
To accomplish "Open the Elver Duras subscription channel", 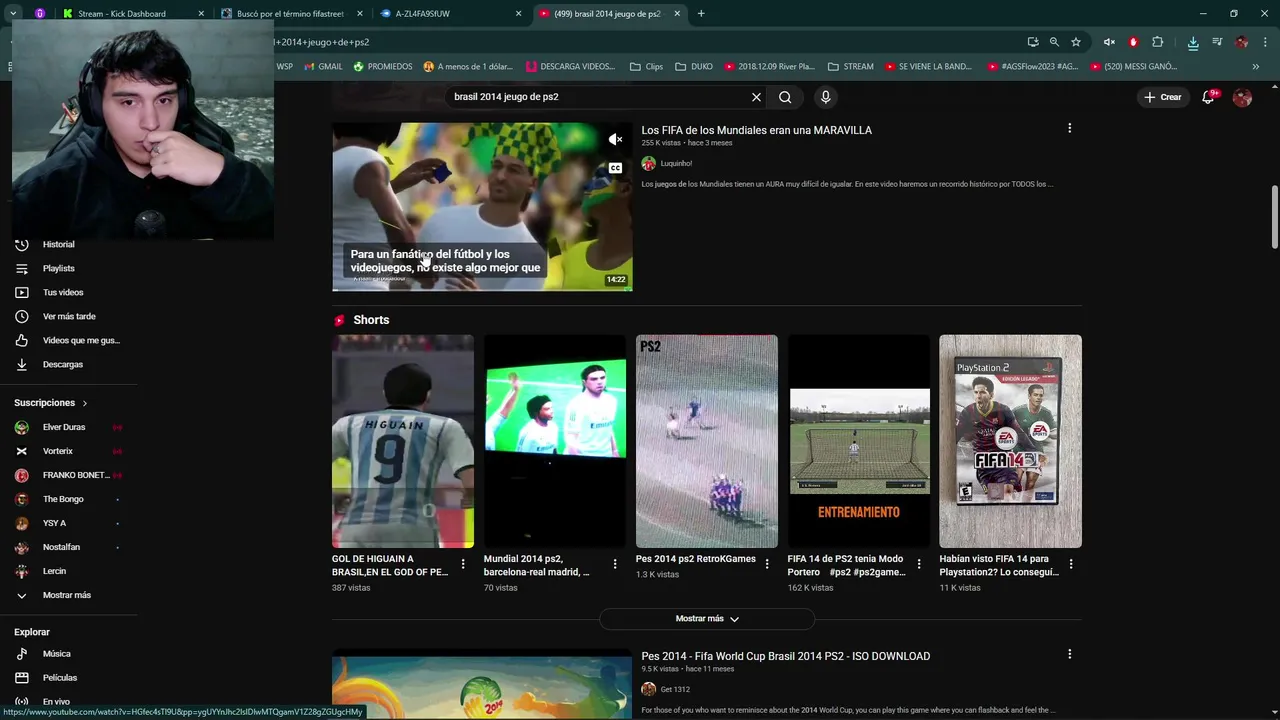I will pos(66,427).
